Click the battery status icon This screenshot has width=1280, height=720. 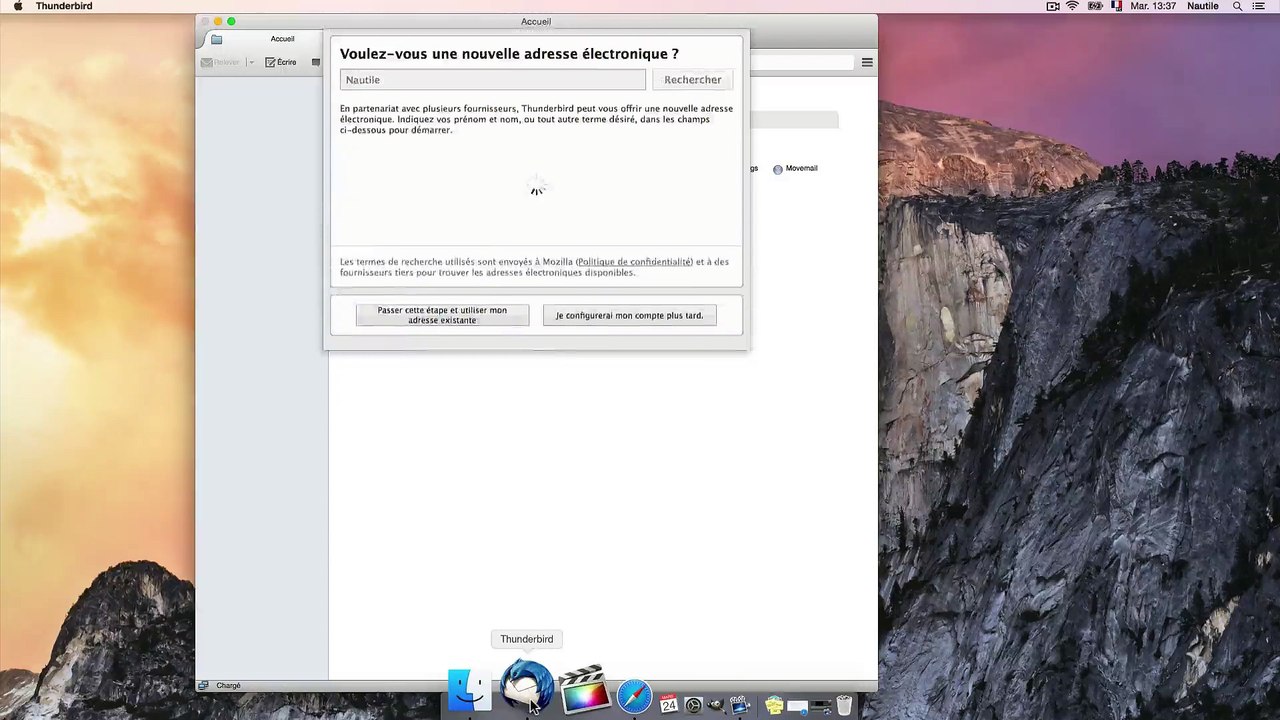click(1095, 6)
